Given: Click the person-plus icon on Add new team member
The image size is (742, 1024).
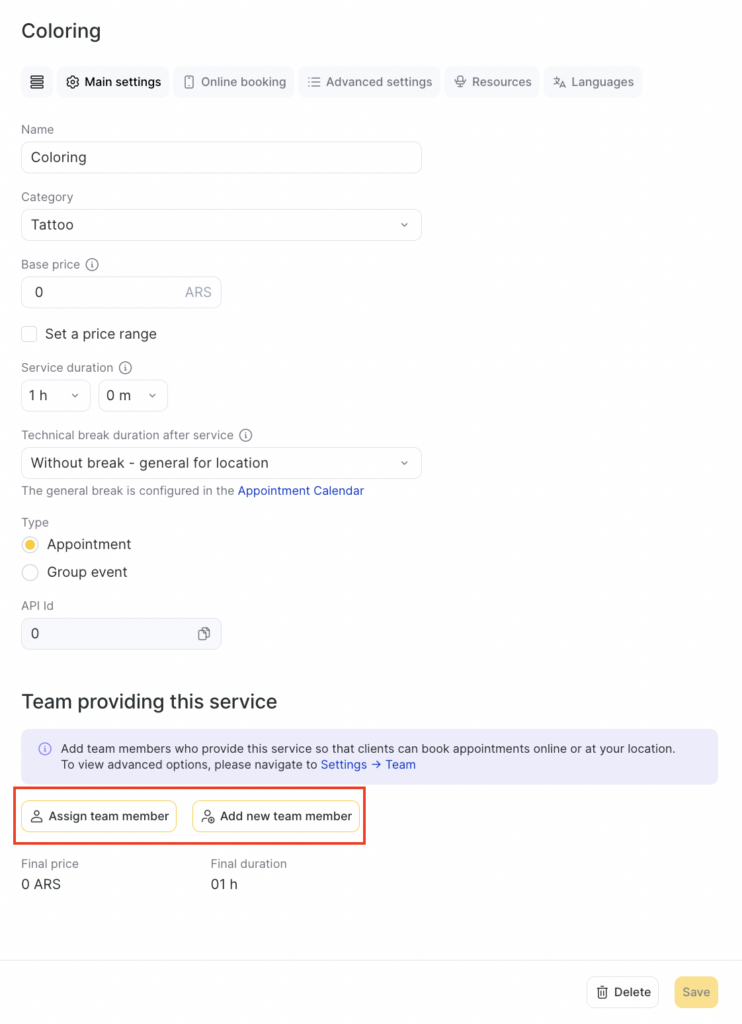Looking at the screenshot, I should (208, 817).
